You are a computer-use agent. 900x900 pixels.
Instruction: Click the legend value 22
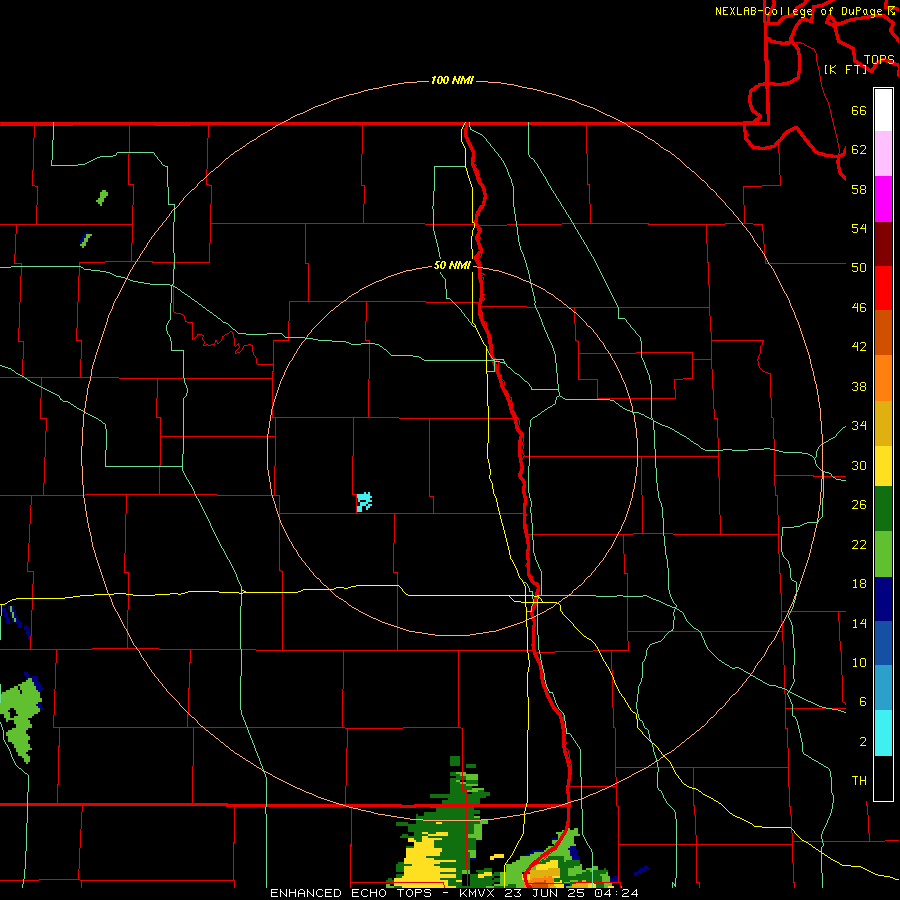tap(859, 545)
